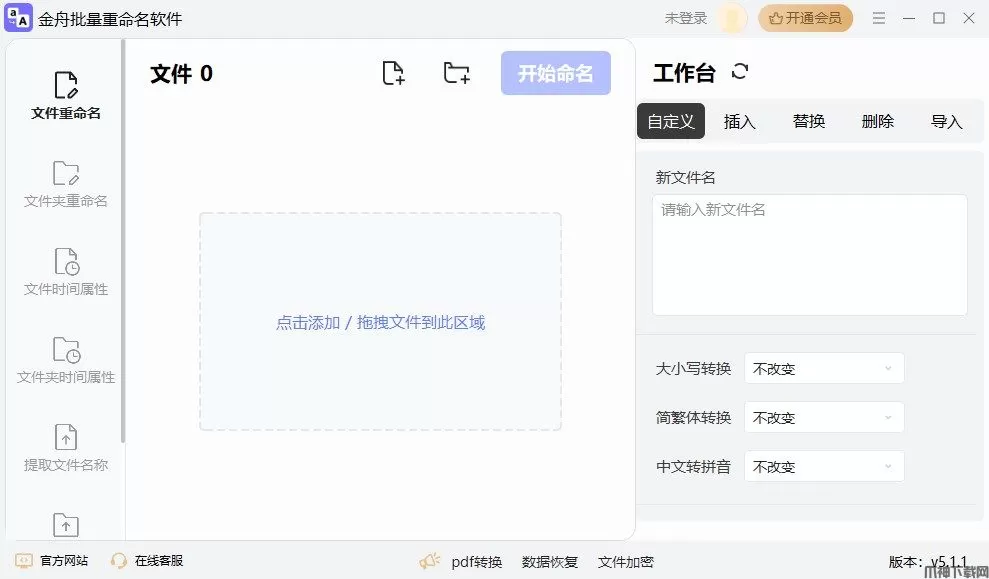Open 文件夹时间属性 sidebar tool

(66, 360)
